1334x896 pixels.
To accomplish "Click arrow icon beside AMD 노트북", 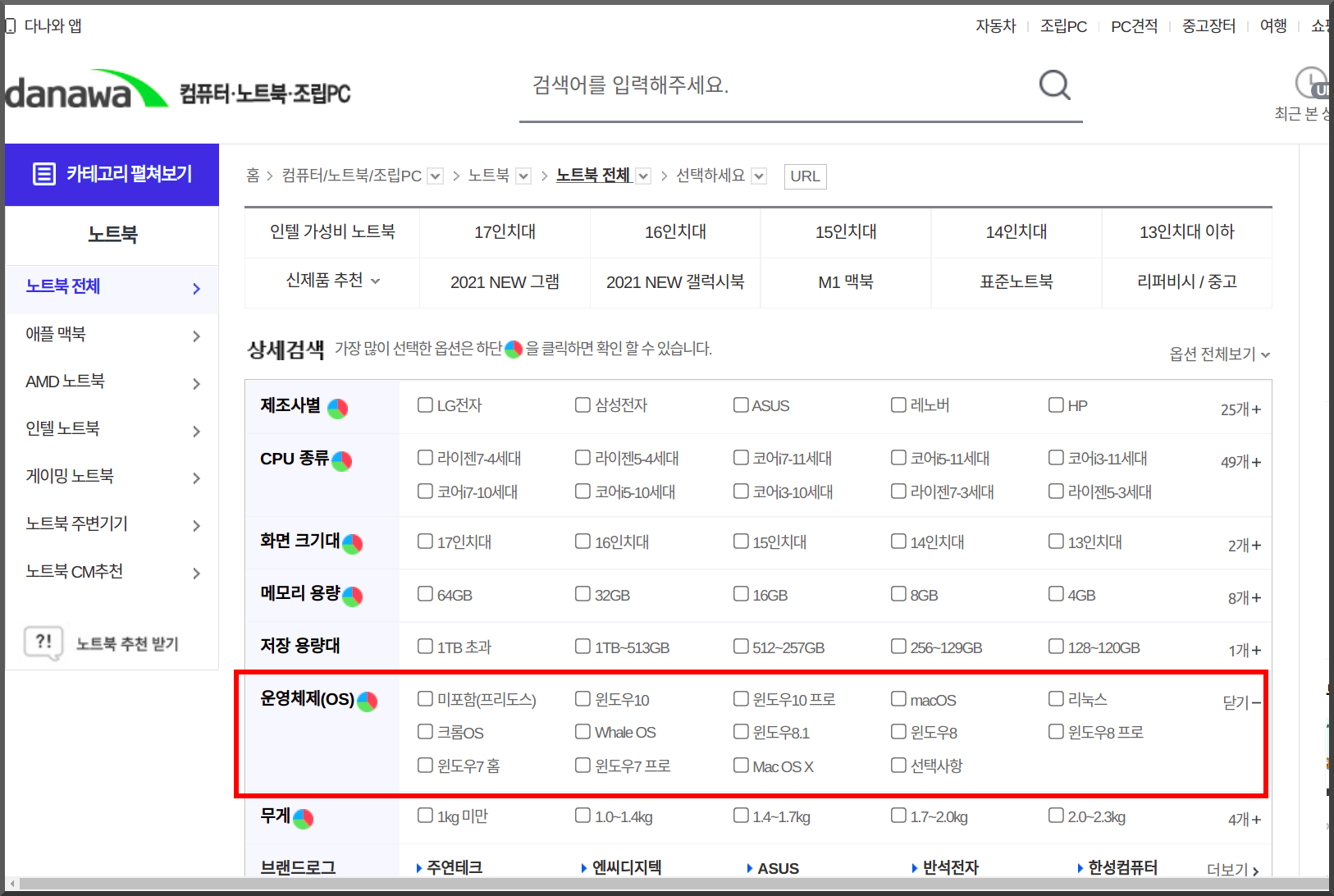I will click(x=196, y=383).
